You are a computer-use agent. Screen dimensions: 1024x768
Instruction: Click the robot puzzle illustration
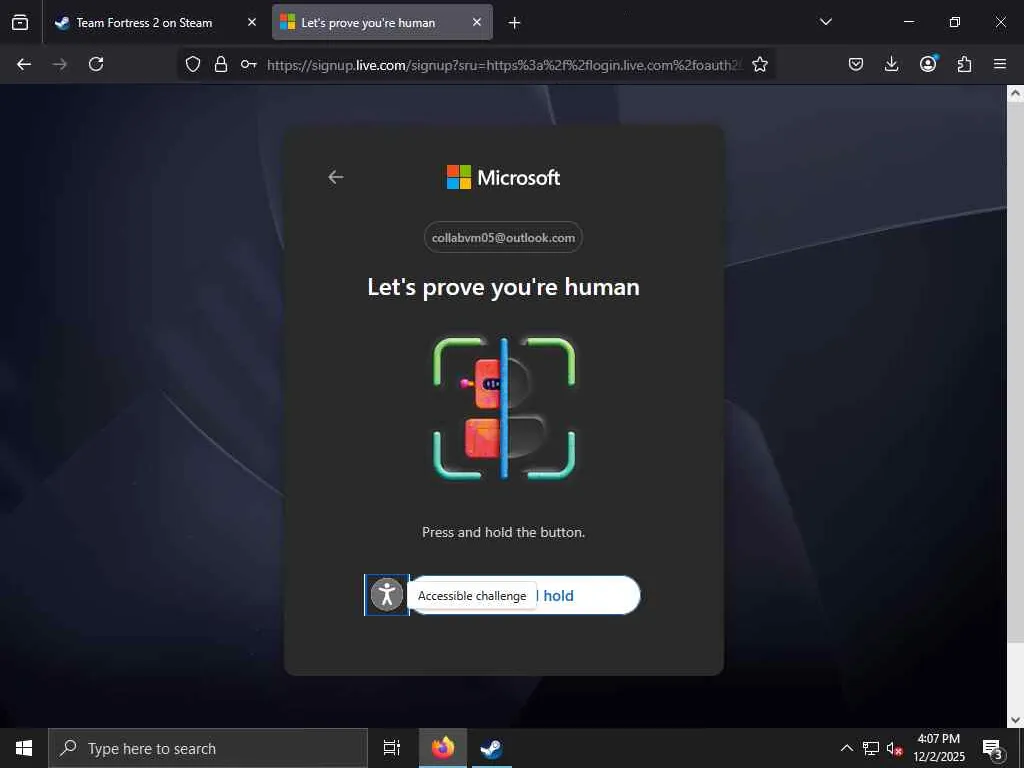(x=504, y=408)
